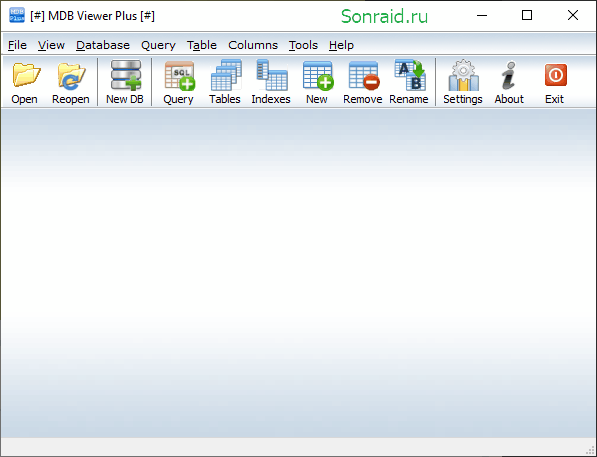This screenshot has width=597, height=457.
Task: Click the Remove table icon
Action: pos(364,75)
